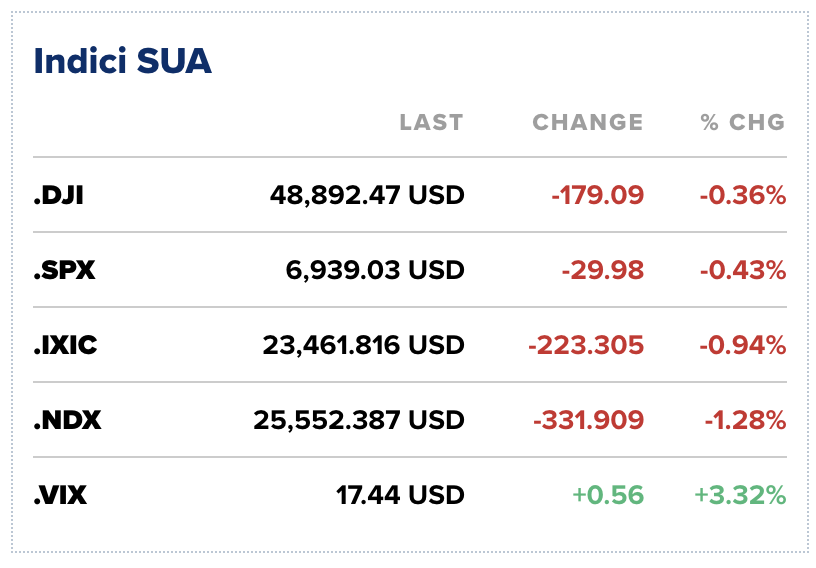
Task: Click the green +3.32% percent change
Action: (740, 495)
